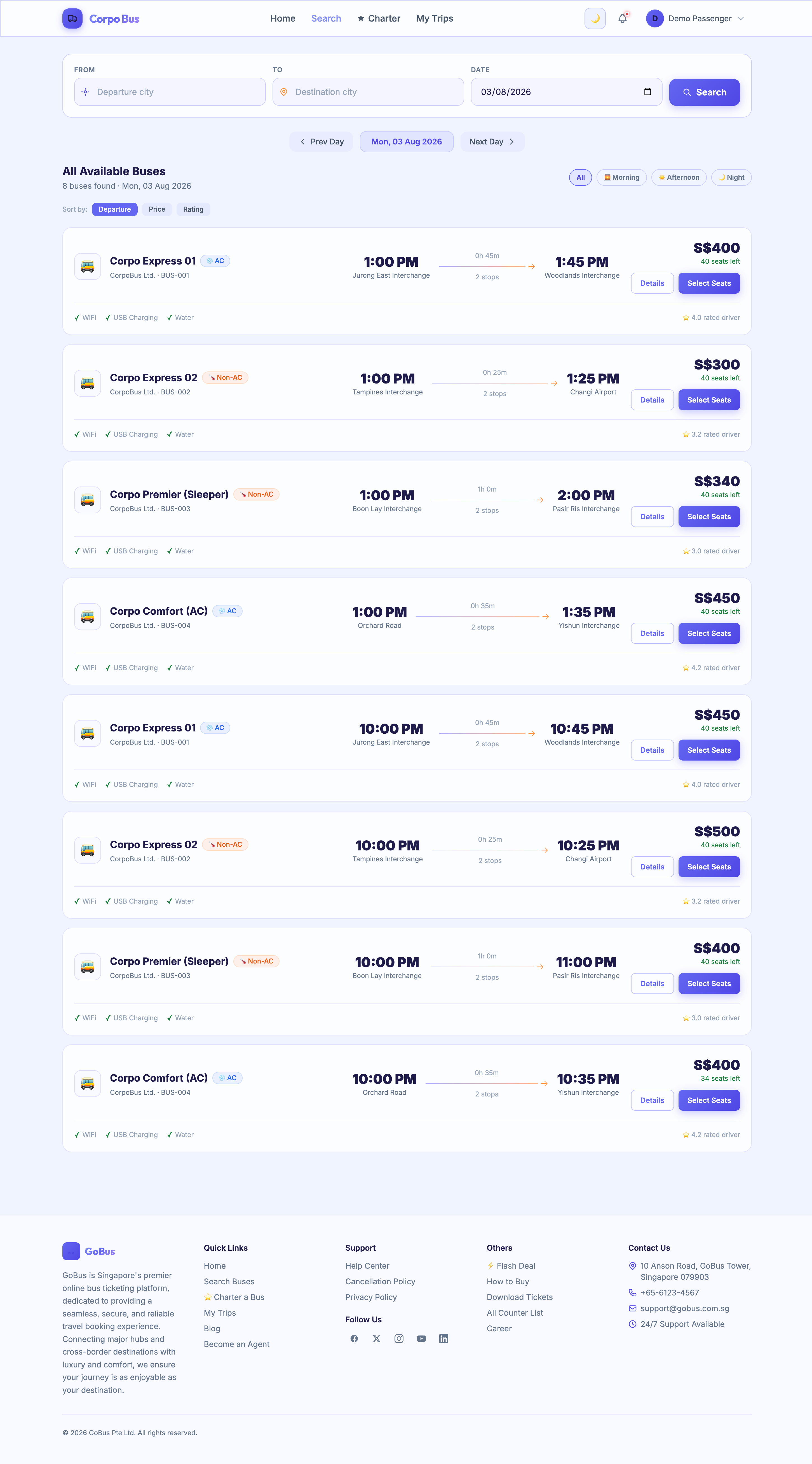Sort results by Price
The height and width of the screenshot is (1464, 812).
(x=157, y=209)
